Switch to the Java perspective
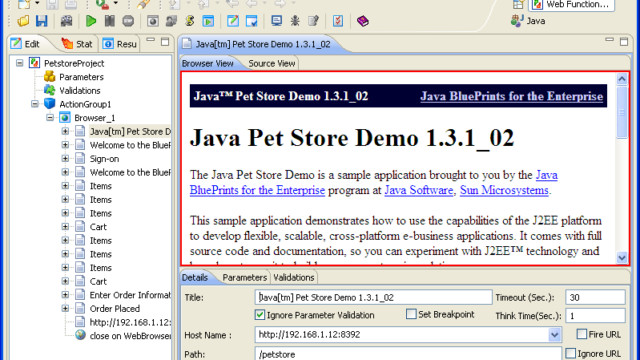 [528, 20]
